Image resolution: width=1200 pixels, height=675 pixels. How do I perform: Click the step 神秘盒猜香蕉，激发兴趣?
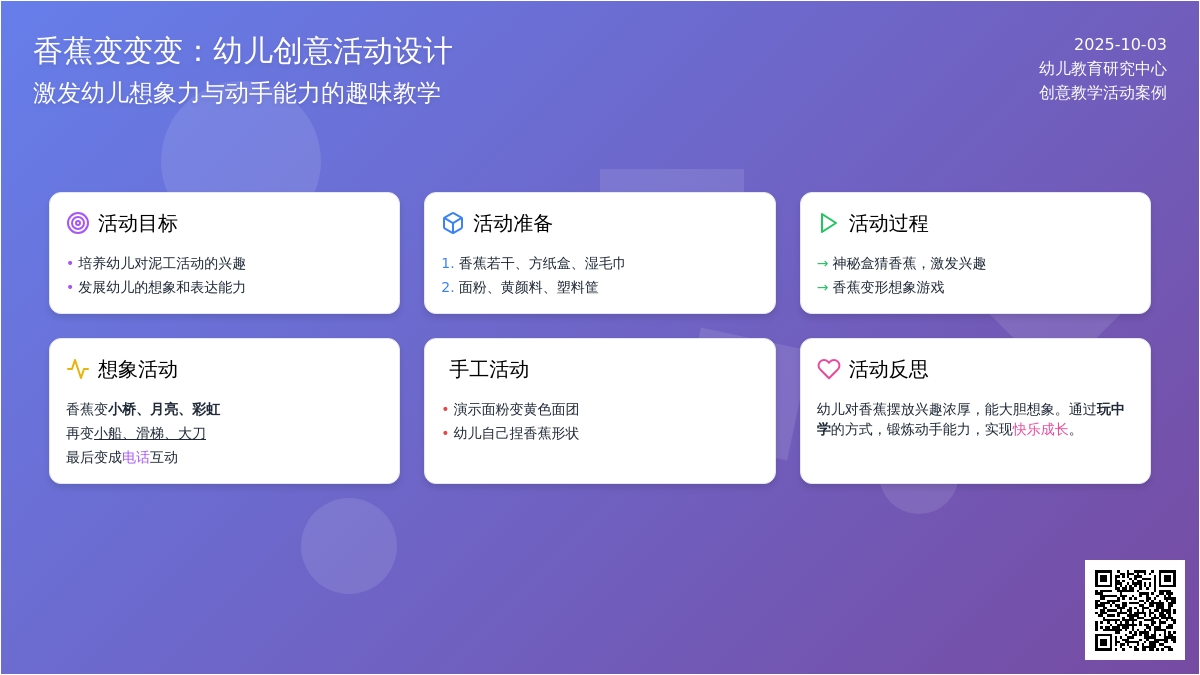909,263
